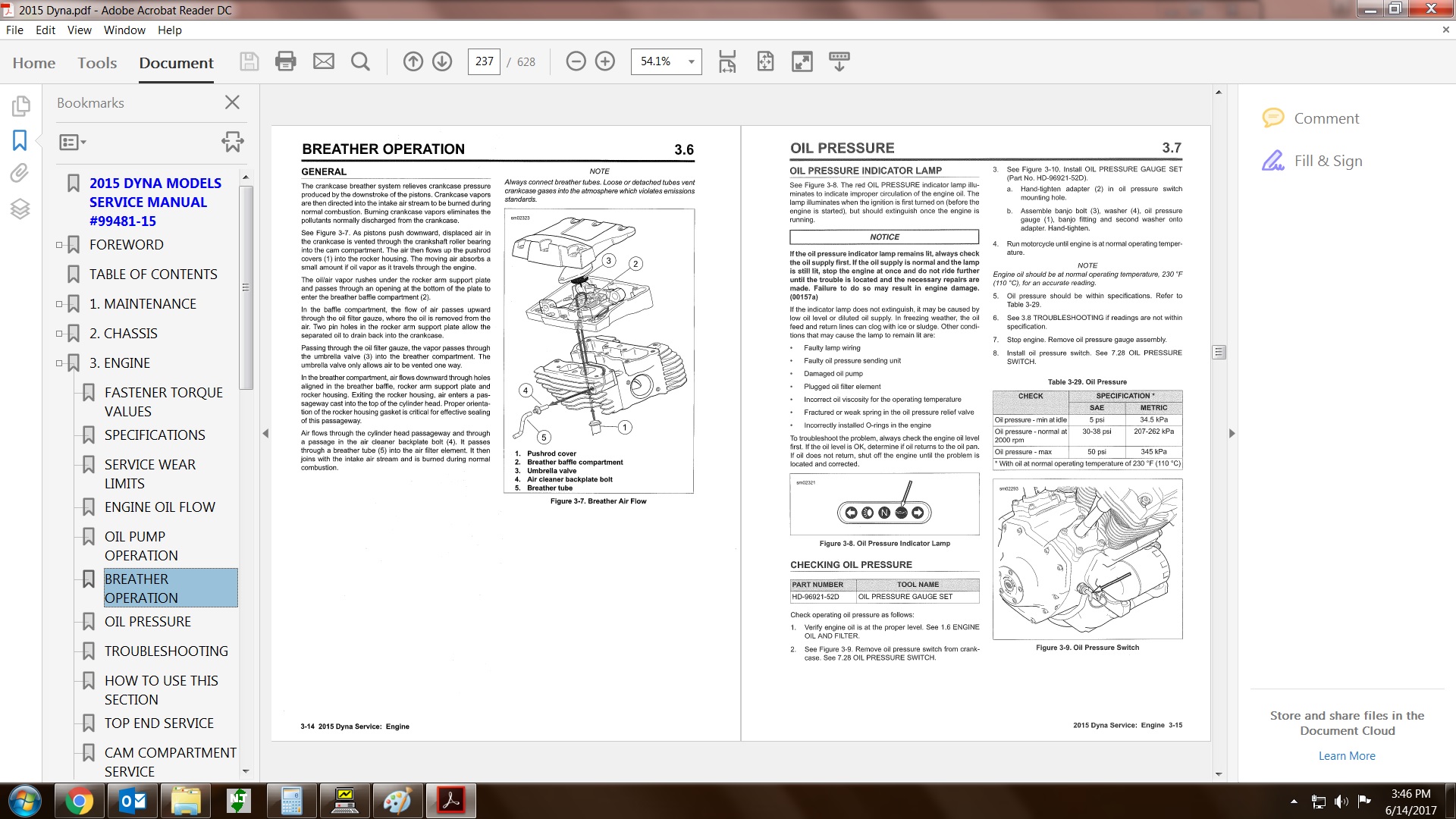Click the Learn More link
Screen dimensions: 1456x819
pyautogui.click(x=1346, y=756)
